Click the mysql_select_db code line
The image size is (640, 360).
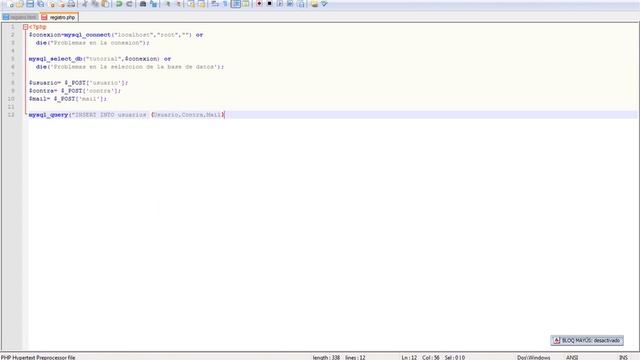(100, 59)
